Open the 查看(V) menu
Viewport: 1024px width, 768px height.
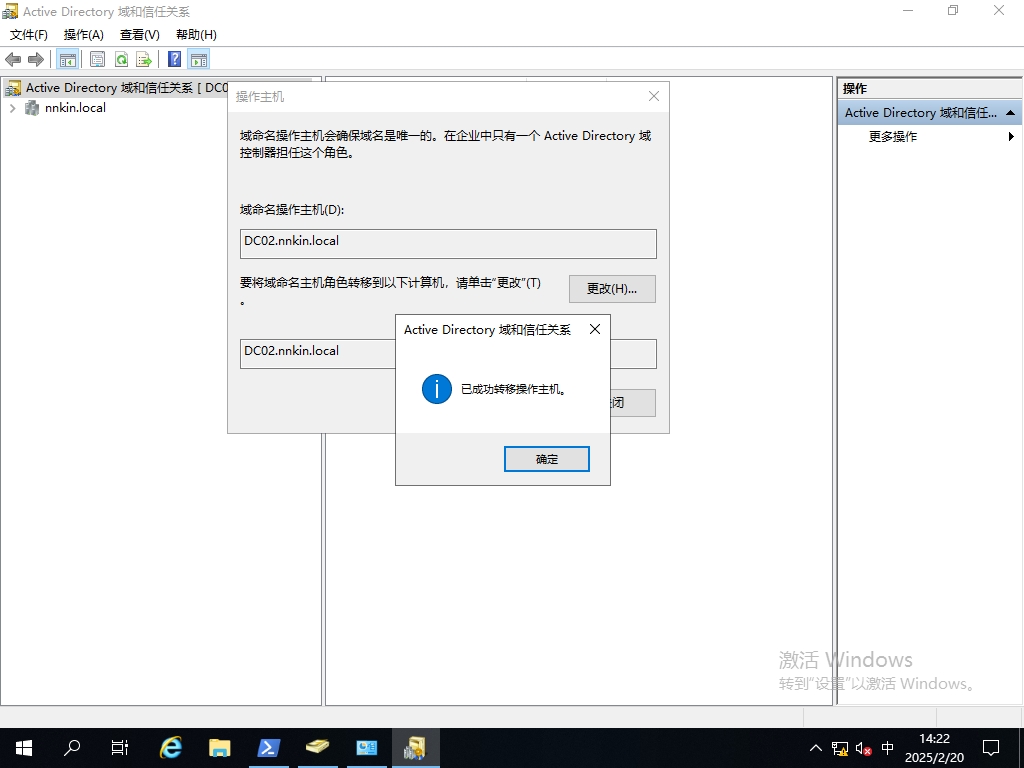pos(139,35)
